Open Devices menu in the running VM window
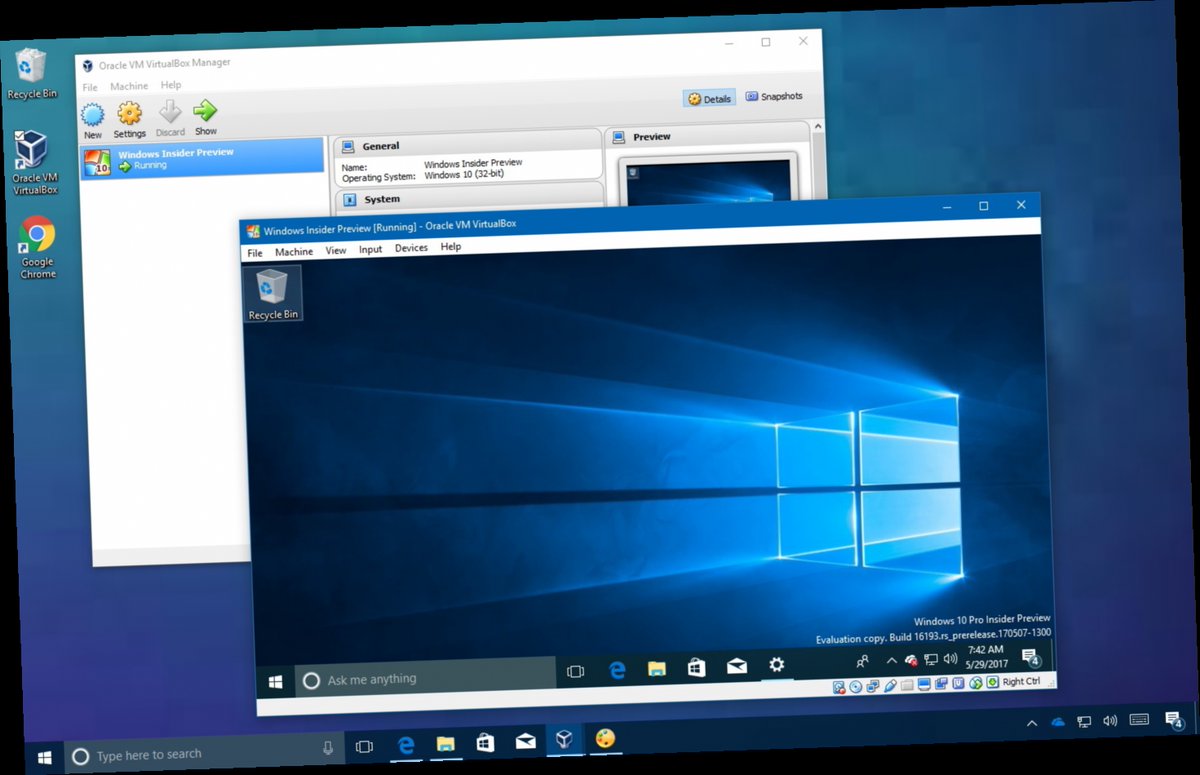The image size is (1200, 775). (411, 248)
